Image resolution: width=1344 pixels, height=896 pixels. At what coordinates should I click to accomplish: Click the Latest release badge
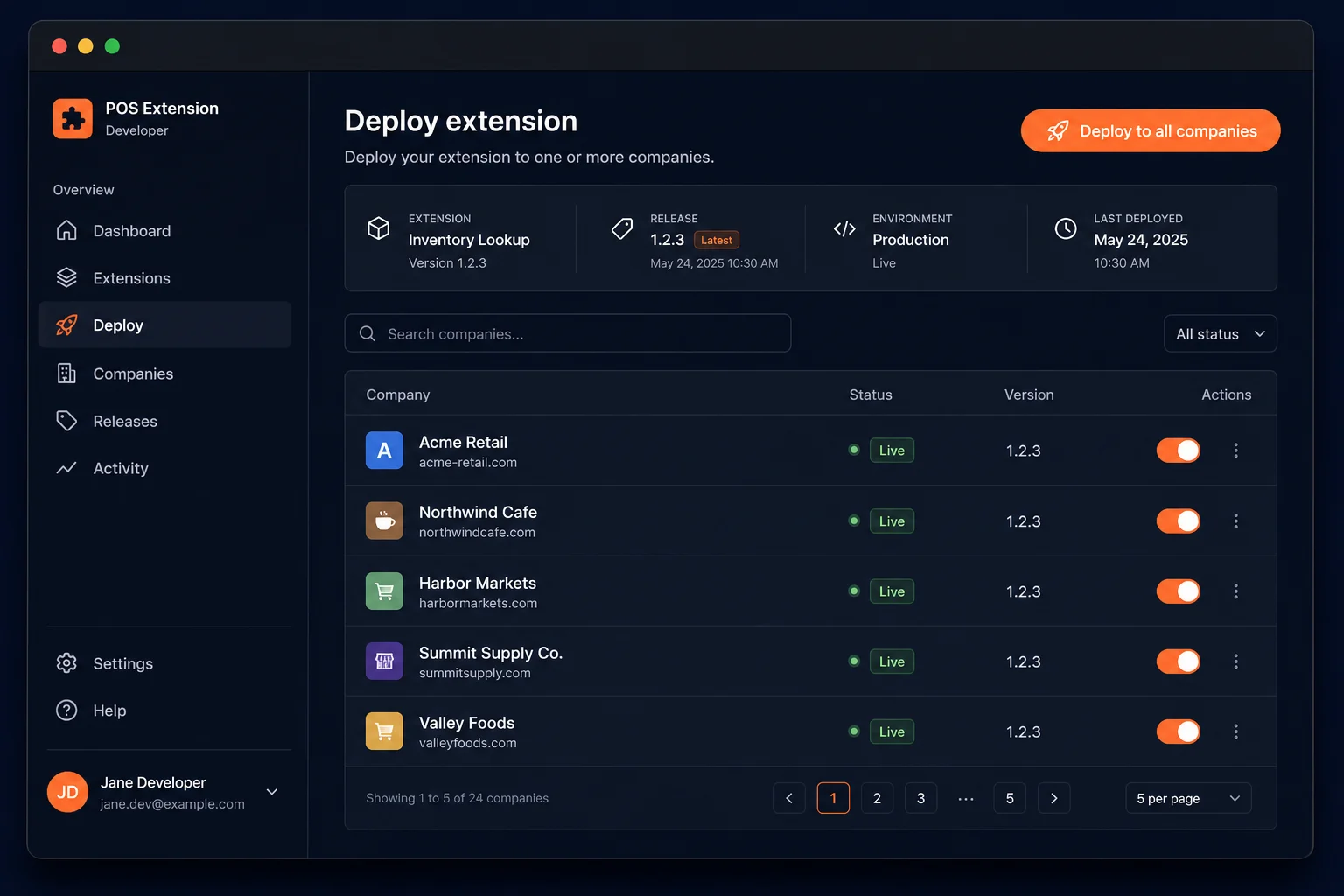pos(717,240)
